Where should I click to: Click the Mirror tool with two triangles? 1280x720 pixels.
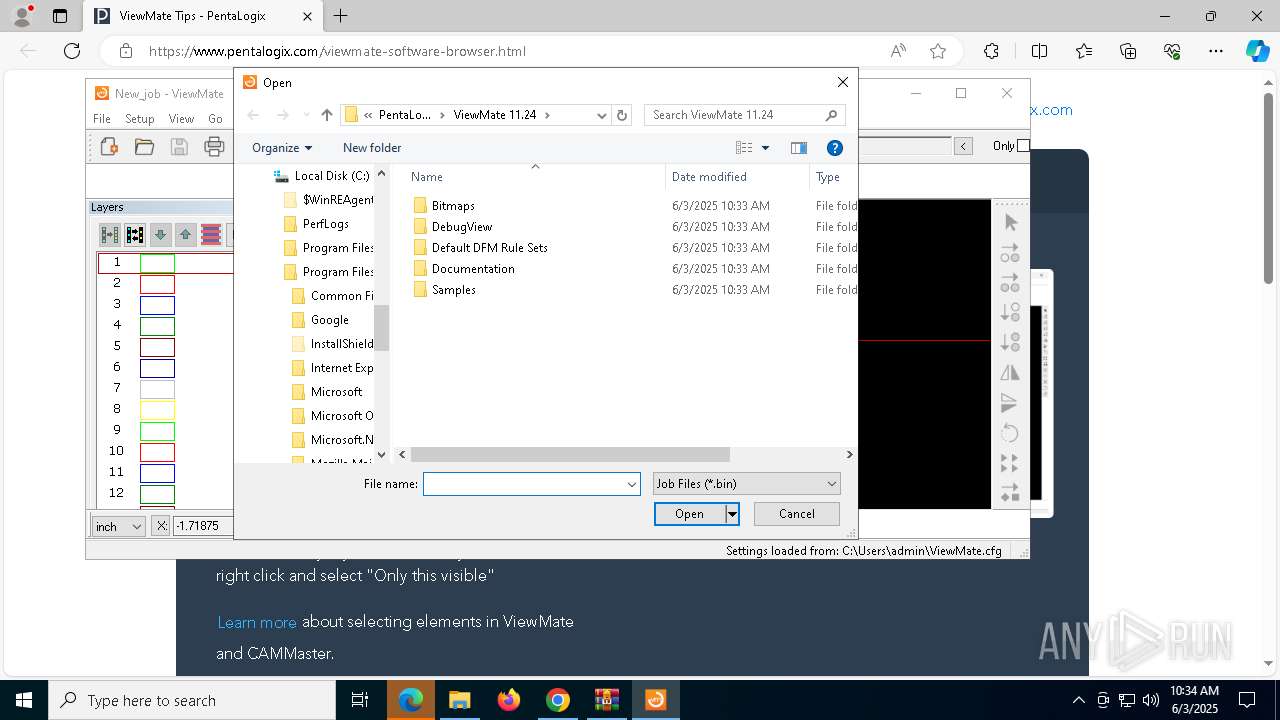1010,372
